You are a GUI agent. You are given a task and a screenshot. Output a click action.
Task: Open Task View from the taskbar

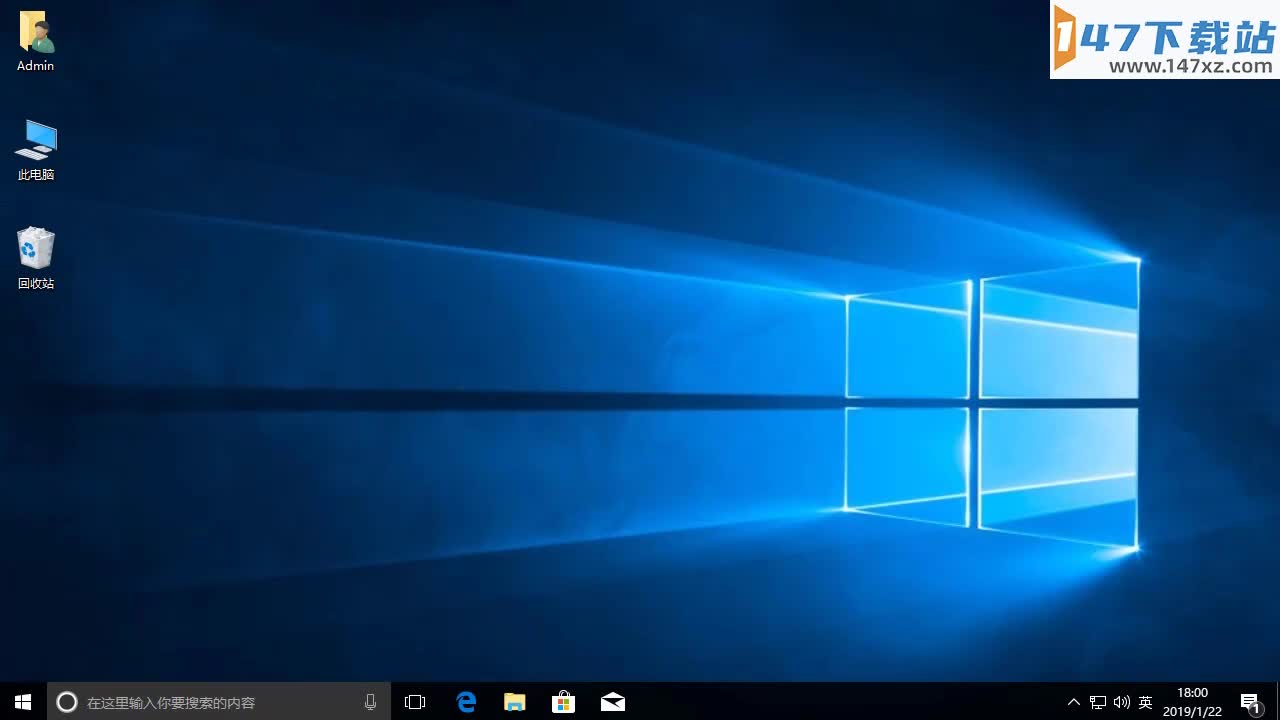(x=415, y=702)
